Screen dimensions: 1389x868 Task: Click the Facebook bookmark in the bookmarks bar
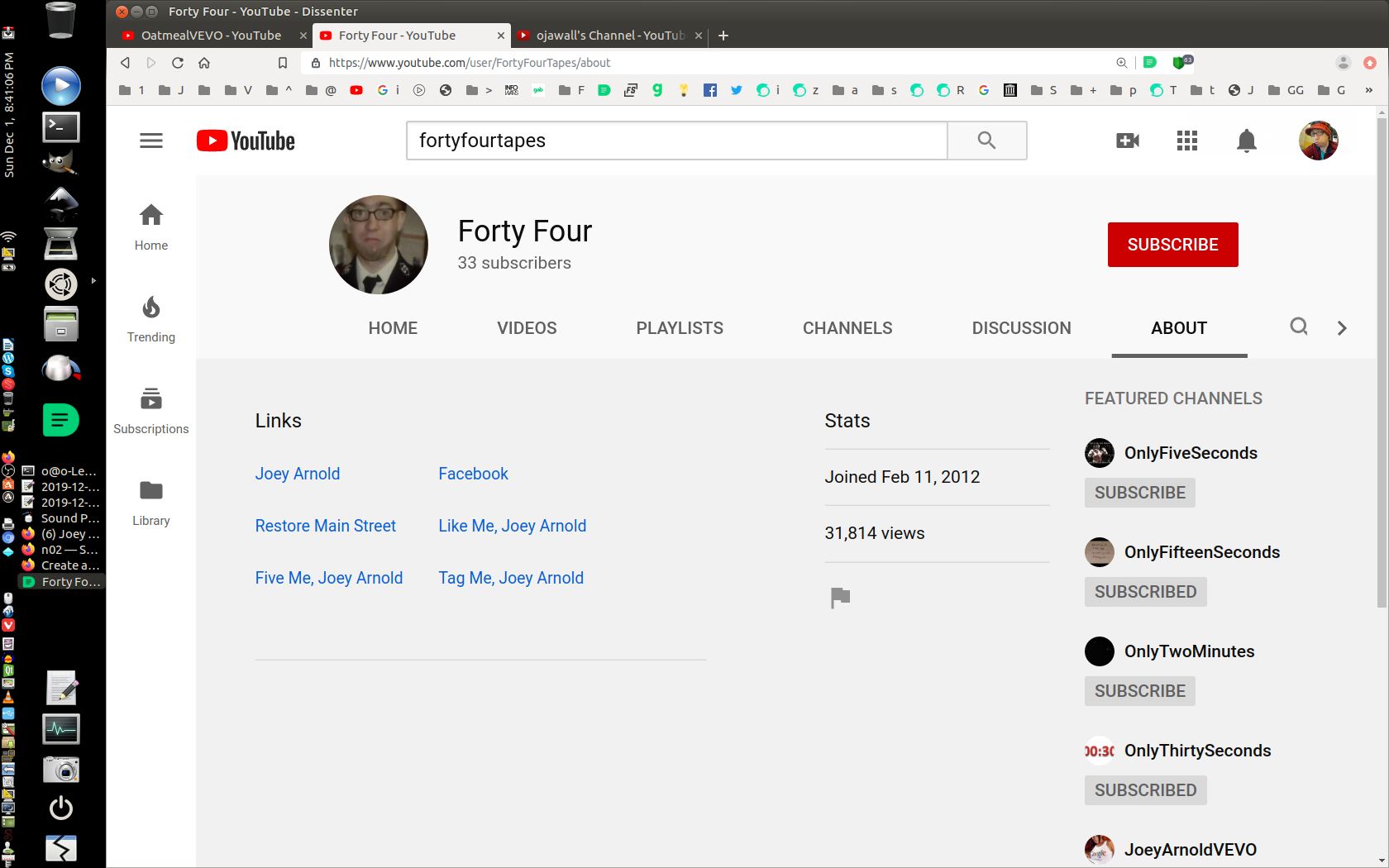pyautogui.click(x=709, y=90)
